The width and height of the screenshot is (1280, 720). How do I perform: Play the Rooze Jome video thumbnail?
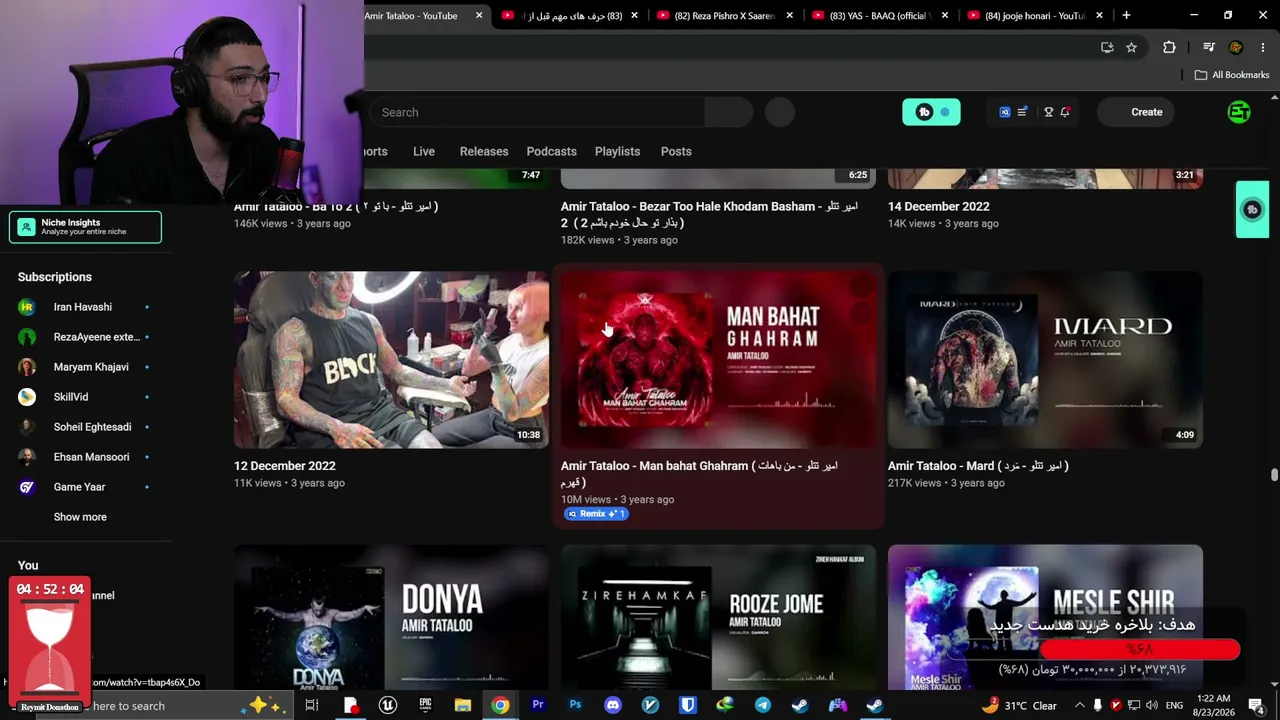718,617
